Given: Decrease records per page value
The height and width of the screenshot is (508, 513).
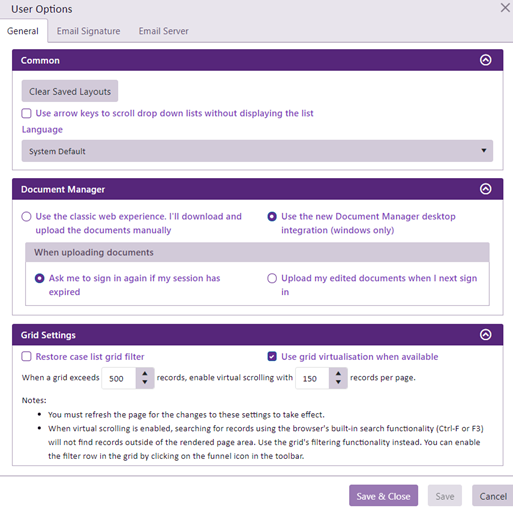Looking at the screenshot, I should point(338,382).
